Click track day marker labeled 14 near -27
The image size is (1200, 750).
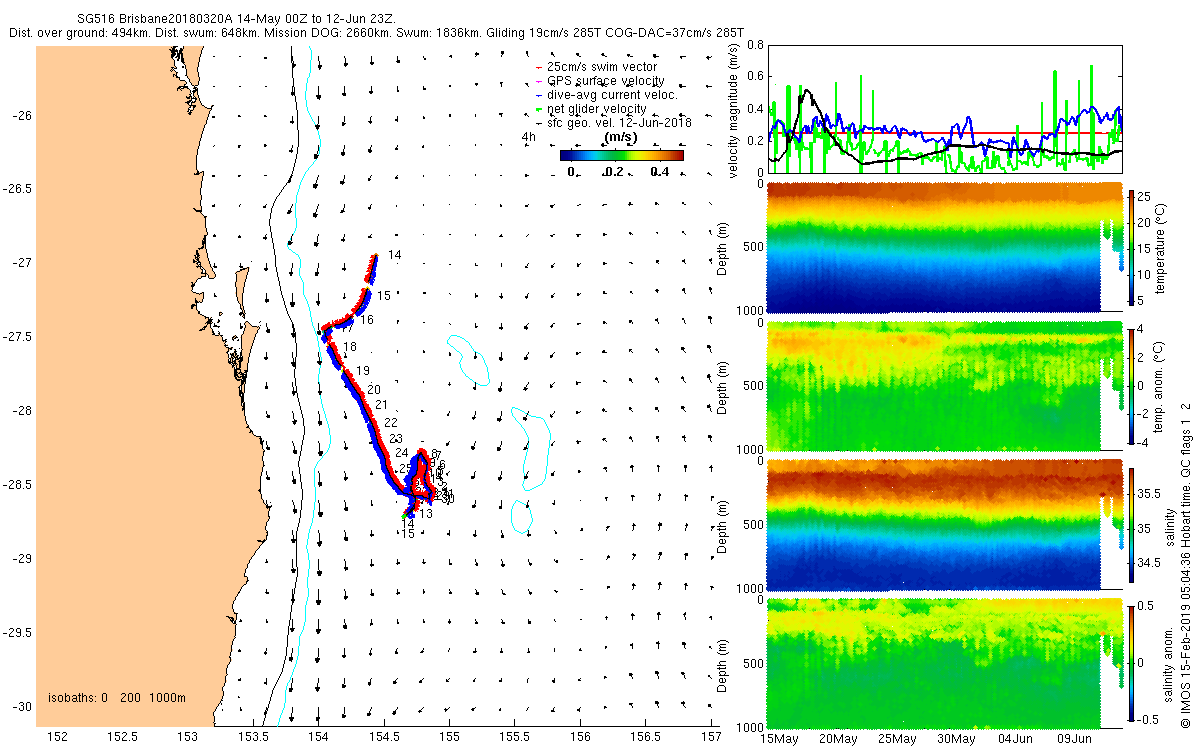click(394, 256)
